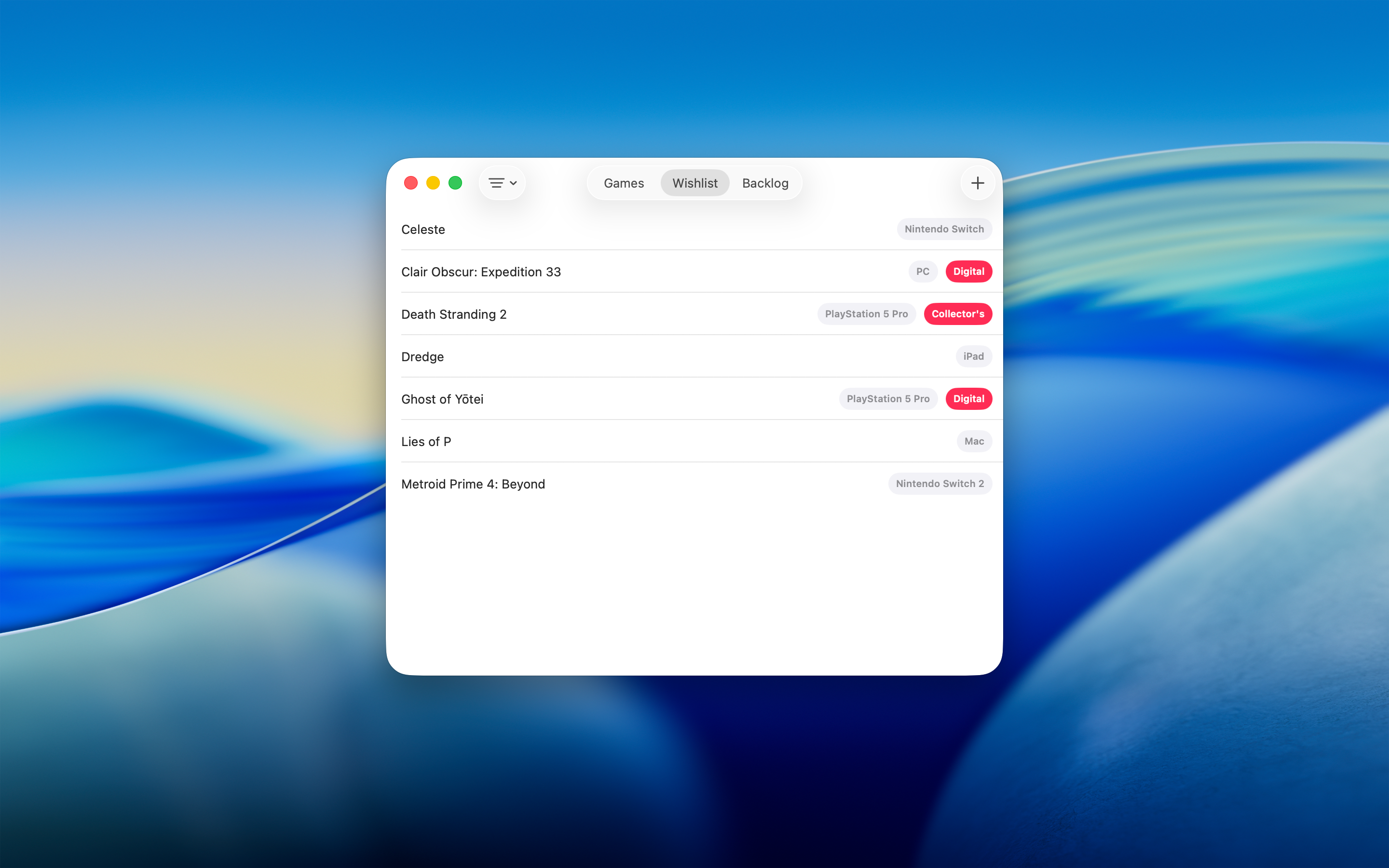Select the Wishlist tab

[694, 183]
